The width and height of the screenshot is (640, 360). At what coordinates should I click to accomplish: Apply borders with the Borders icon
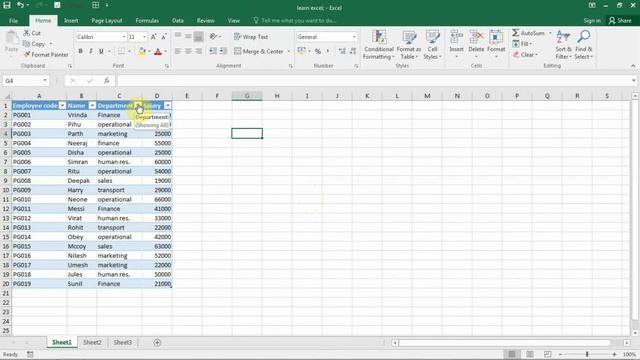[x=121, y=51]
